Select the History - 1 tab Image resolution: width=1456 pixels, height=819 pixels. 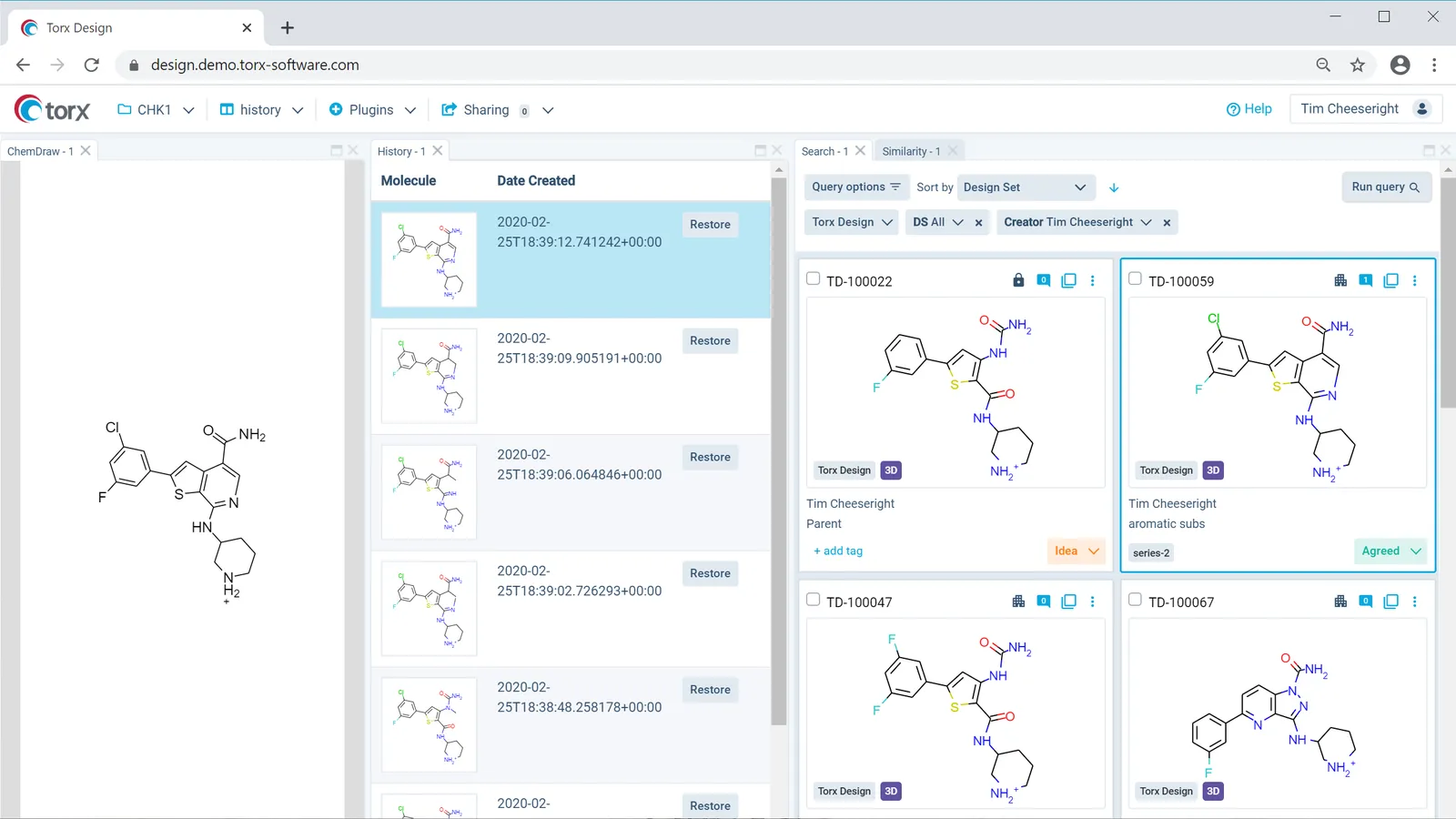tap(401, 151)
